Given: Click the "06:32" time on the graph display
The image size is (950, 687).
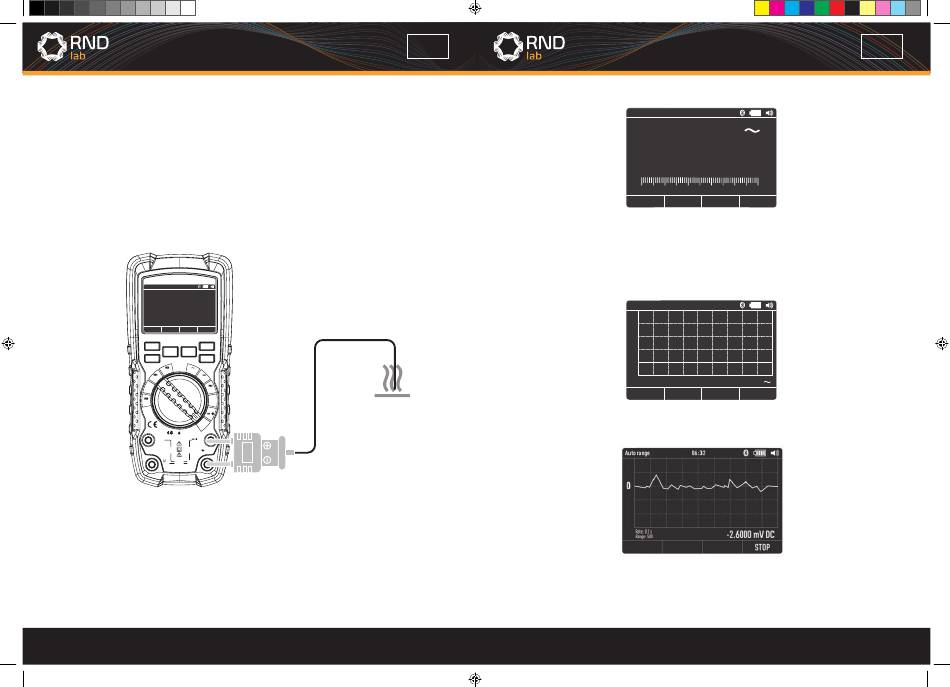Looking at the screenshot, I should click(699, 453).
